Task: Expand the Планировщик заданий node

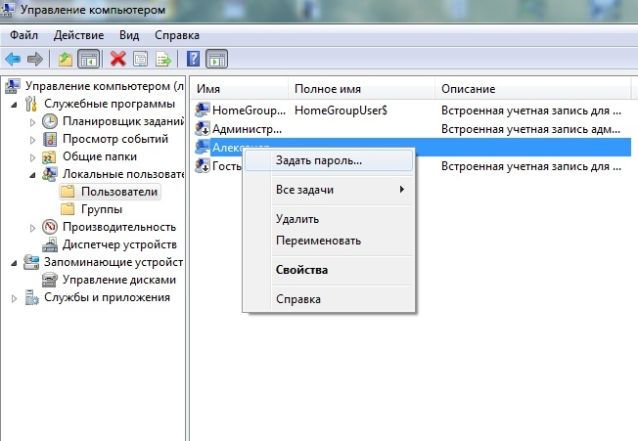Action: coord(33,122)
